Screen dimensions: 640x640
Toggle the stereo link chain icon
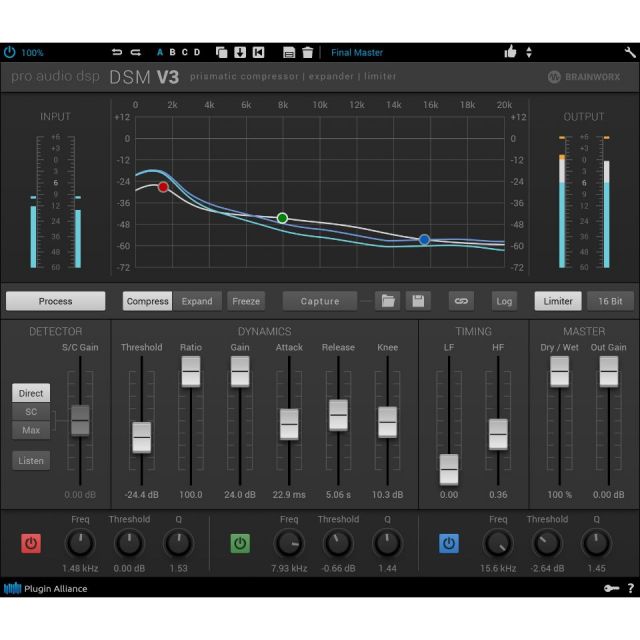point(461,301)
